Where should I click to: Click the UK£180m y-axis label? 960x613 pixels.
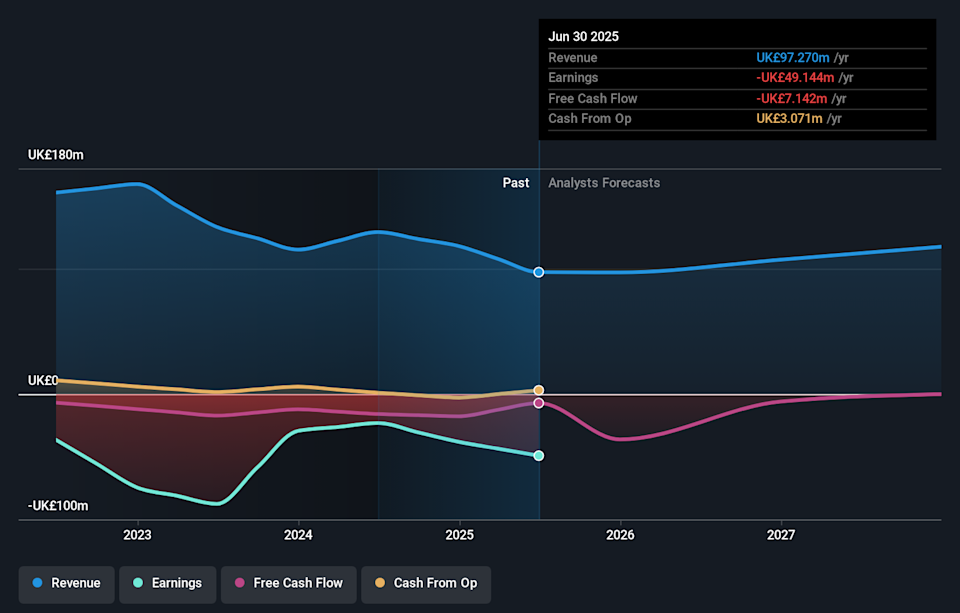click(56, 155)
